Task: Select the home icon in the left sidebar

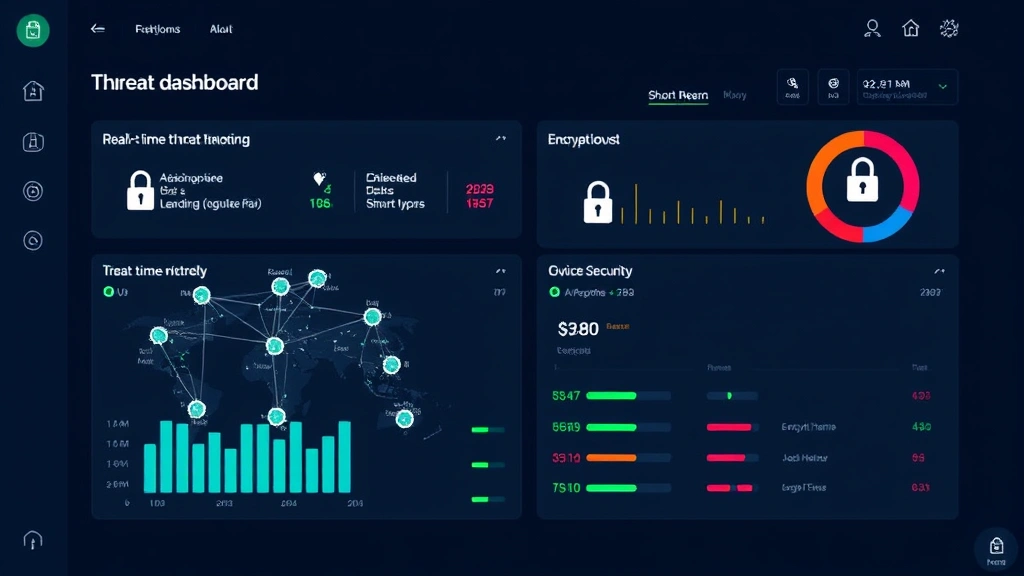Action: tap(33, 90)
